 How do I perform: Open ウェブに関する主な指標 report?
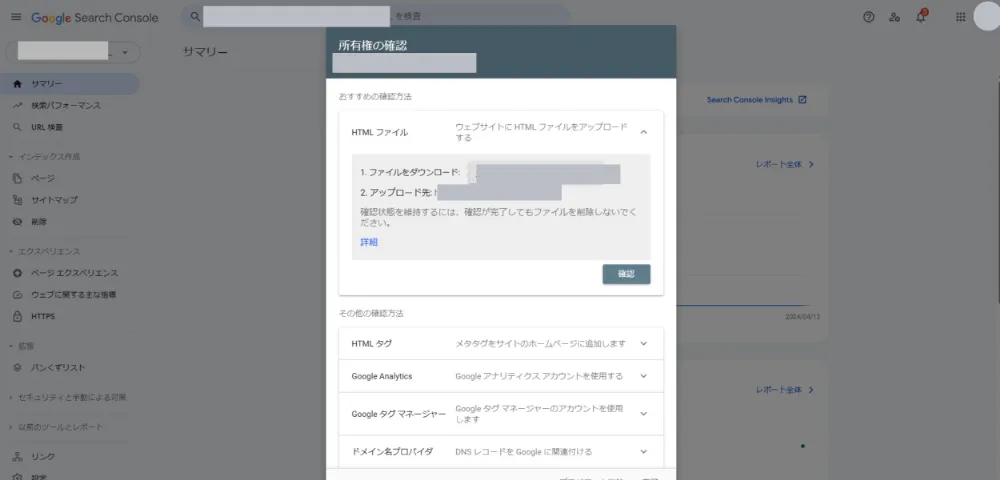(70, 295)
